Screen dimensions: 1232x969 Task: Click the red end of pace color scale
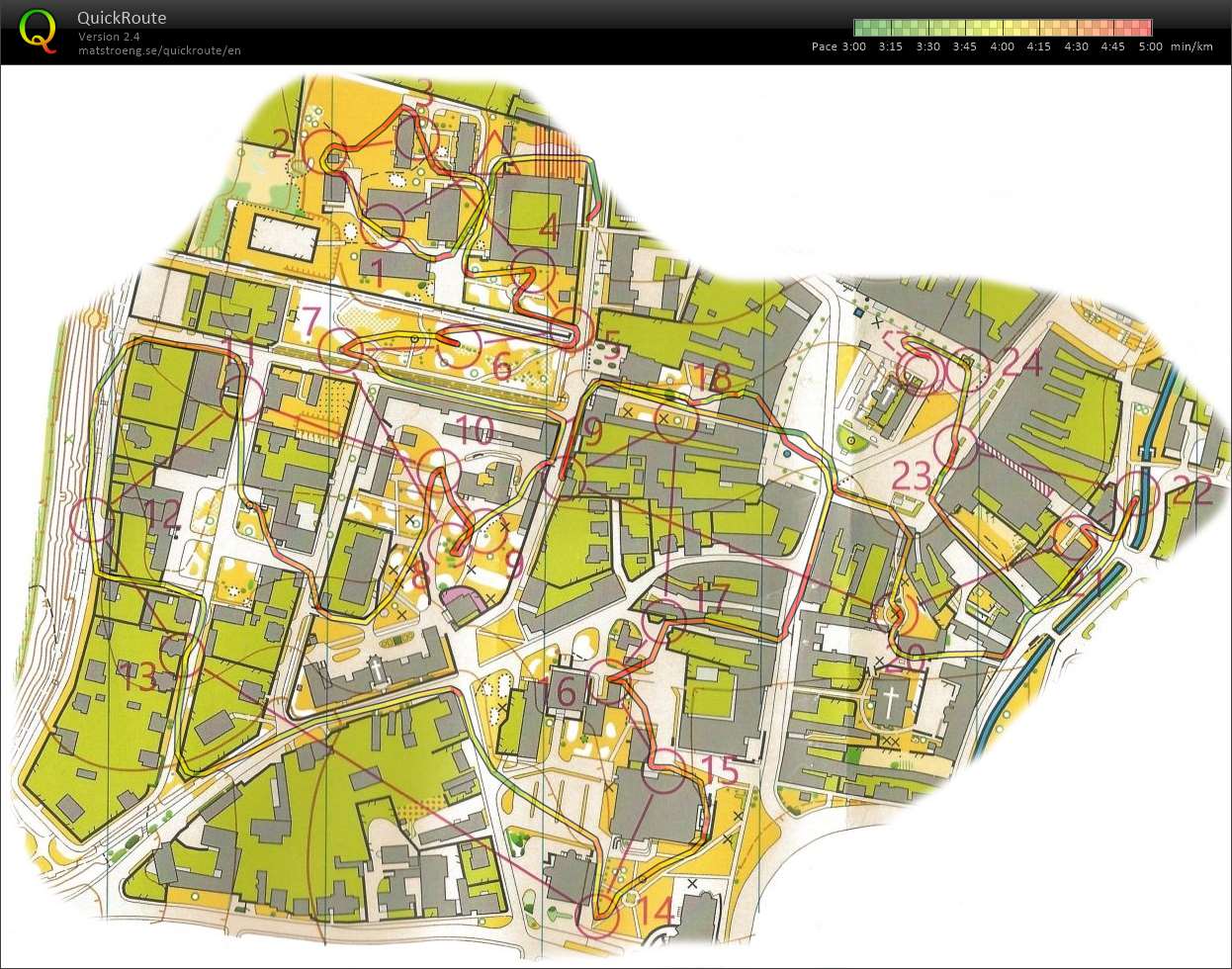coord(1143,28)
